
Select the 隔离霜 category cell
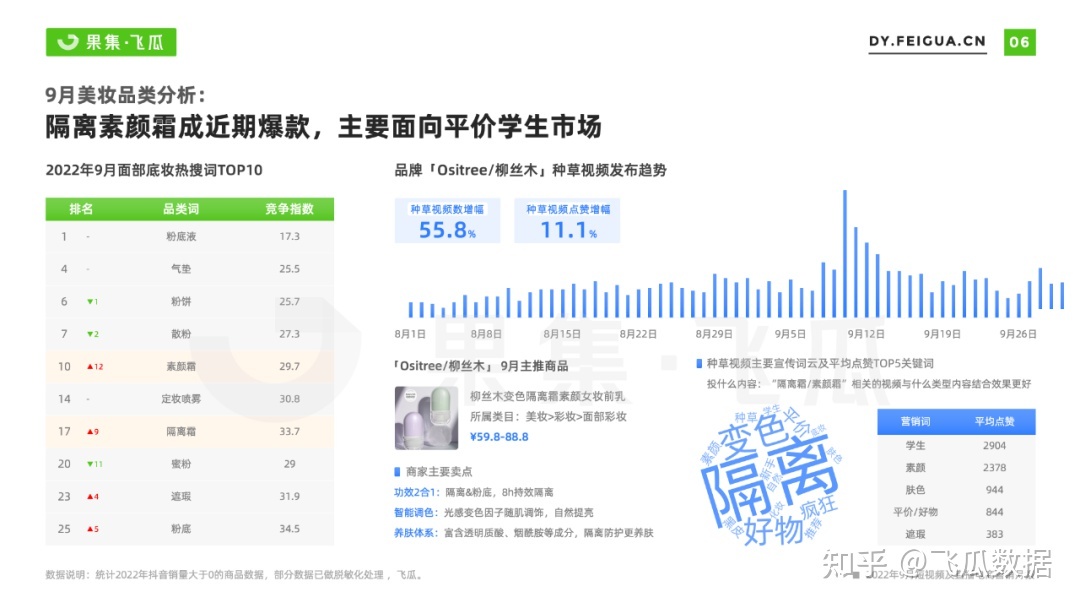coord(181,432)
